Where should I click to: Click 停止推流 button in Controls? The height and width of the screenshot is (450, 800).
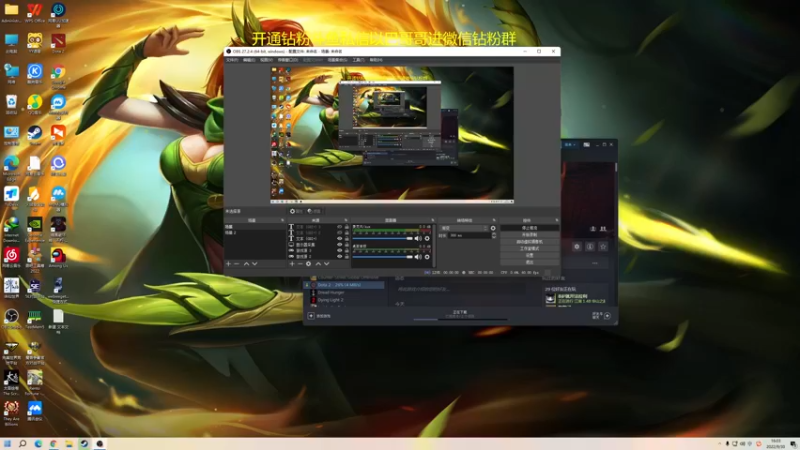(x=530, y=228)
